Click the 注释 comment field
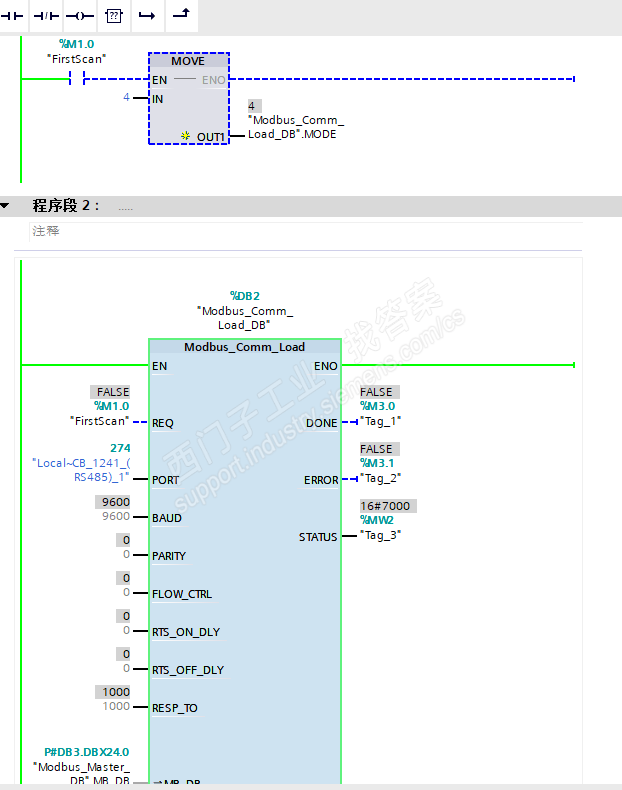 click(306, 231)
